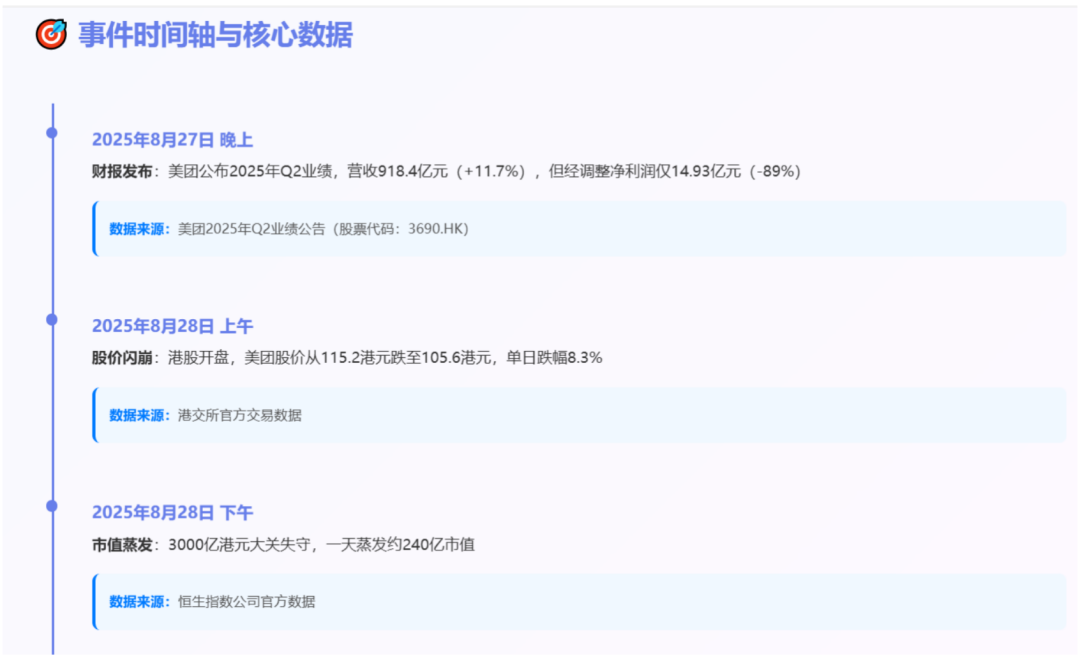Screen dimensions: 1080x661
Task: Select the date text 2025年8月28日 下午
Action: pyautogui.click(x=172, y=513)
